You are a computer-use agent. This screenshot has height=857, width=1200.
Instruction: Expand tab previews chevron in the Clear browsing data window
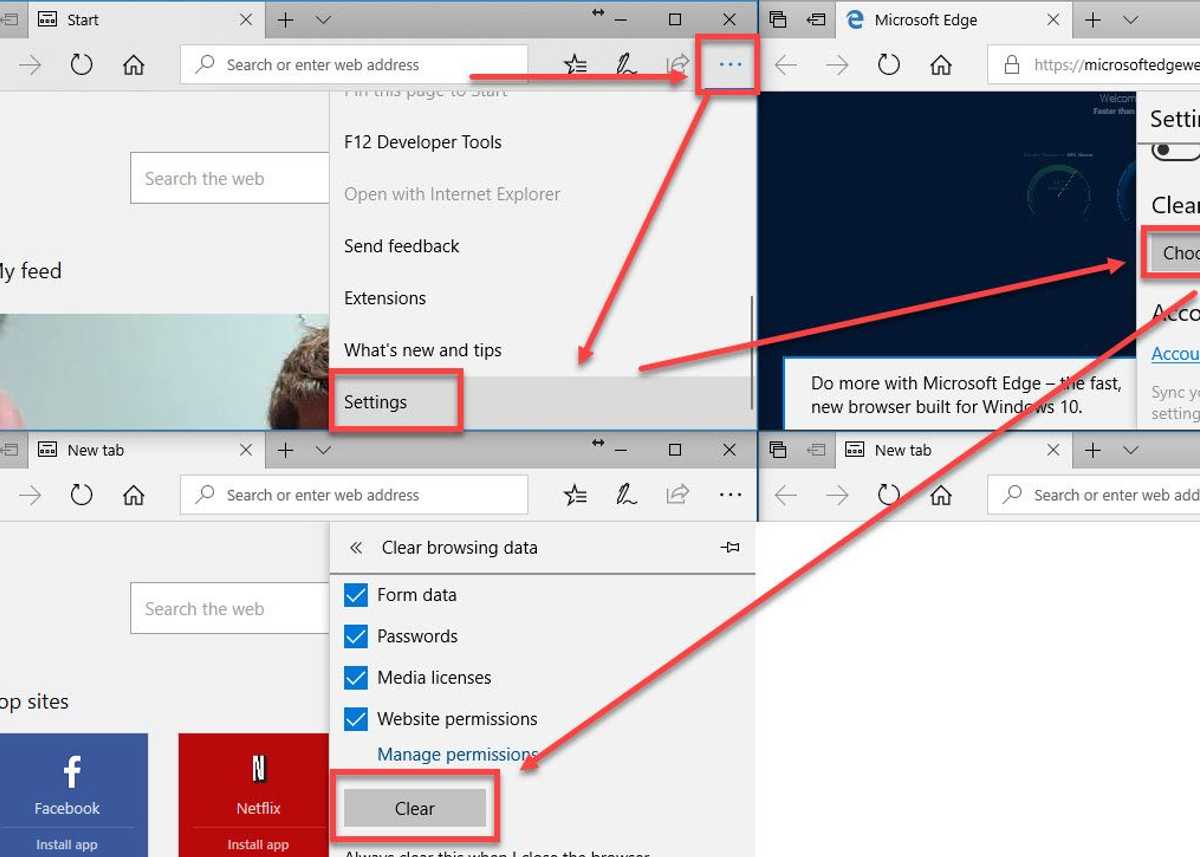point(323,450)
